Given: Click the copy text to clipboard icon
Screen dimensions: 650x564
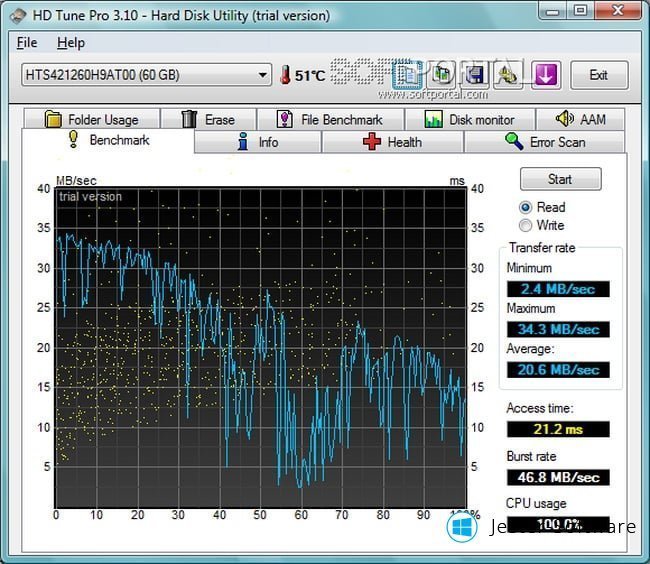Looking at the screenshot, I should [407, 75].
